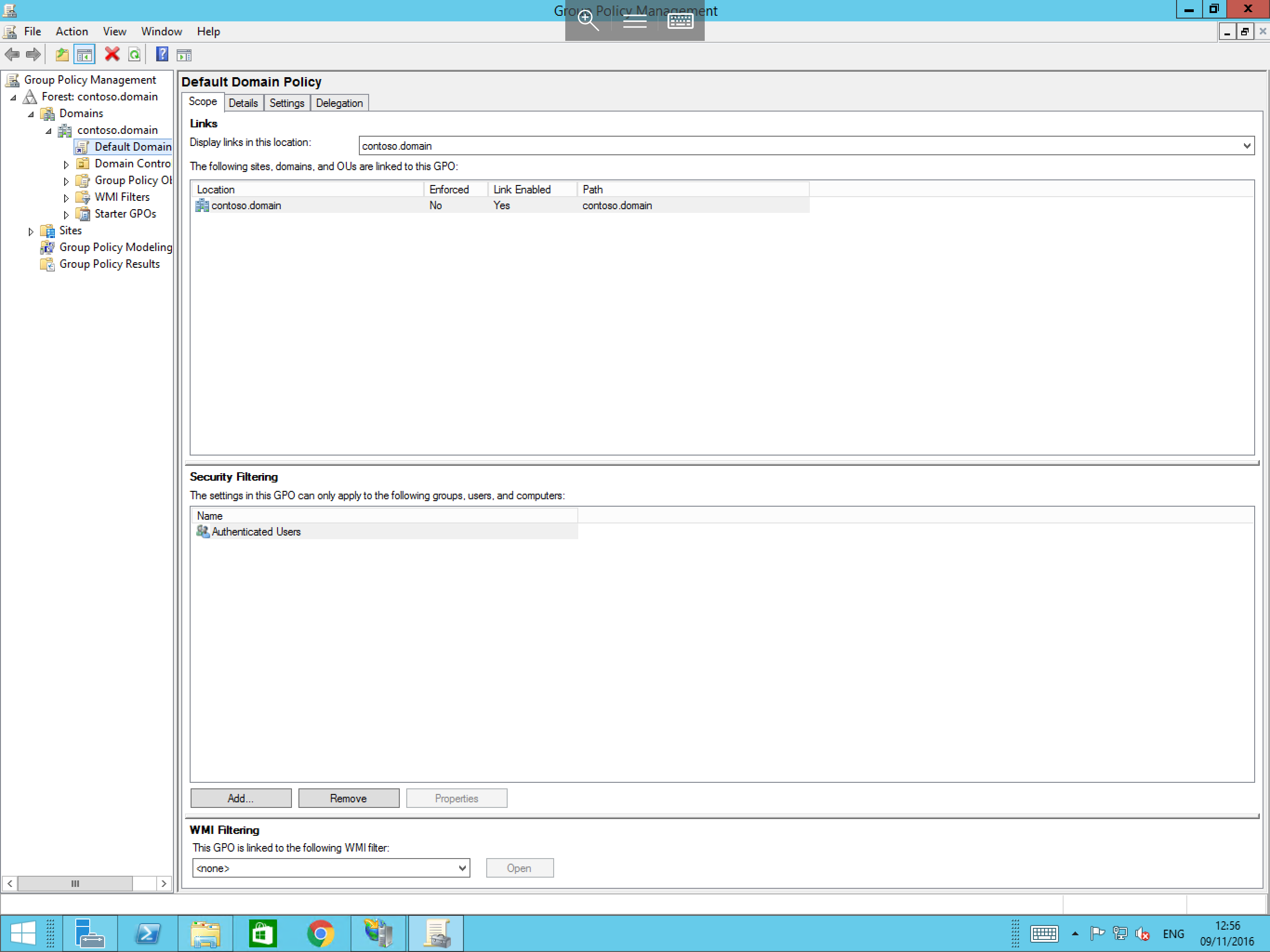The height and width of the screenshot is (952, 1270).
Task: Select Authenticated Users in Security Filtering
Action: (384, 532)
